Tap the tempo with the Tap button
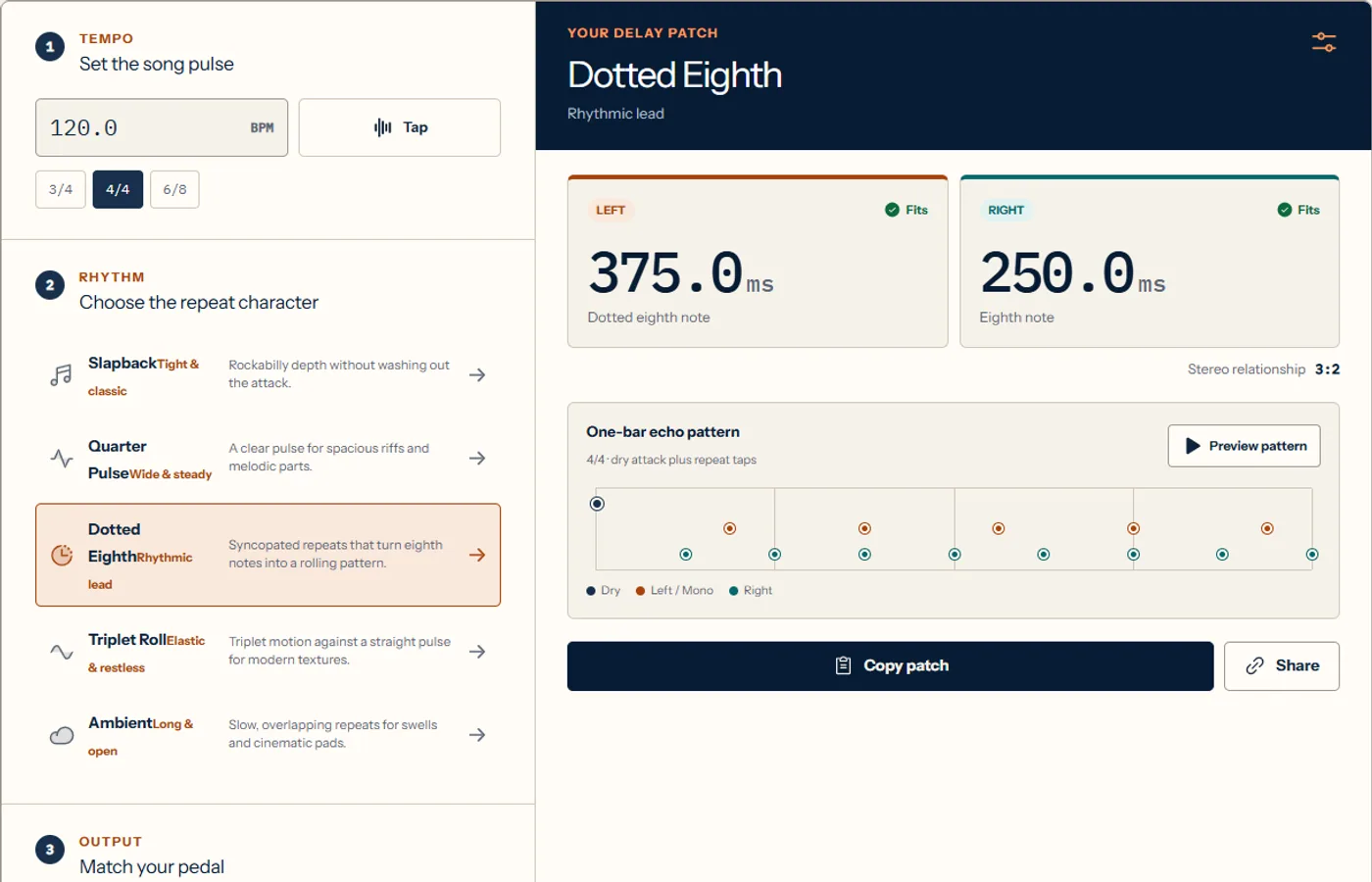The height and width of the screenshot is (882, 1372). [x=400, y=127]
